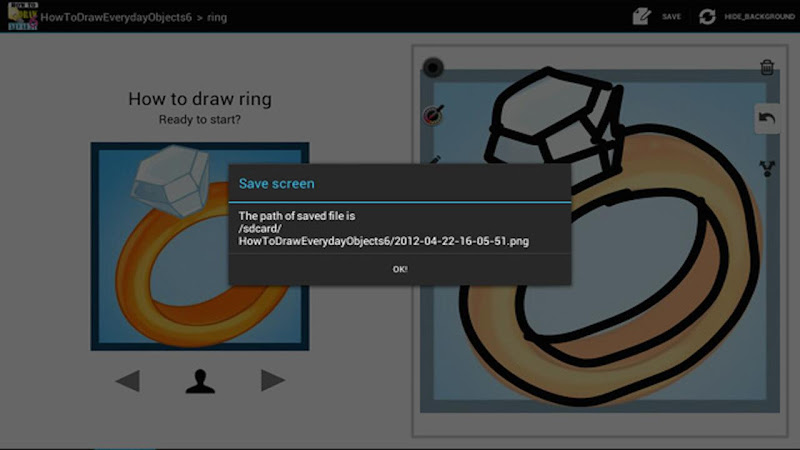The height and width of the screenshot is (450, 800).
Task: Click the HowToDrawEverydayObjects6 breadcrumb title
Action: tap(116, 17)
